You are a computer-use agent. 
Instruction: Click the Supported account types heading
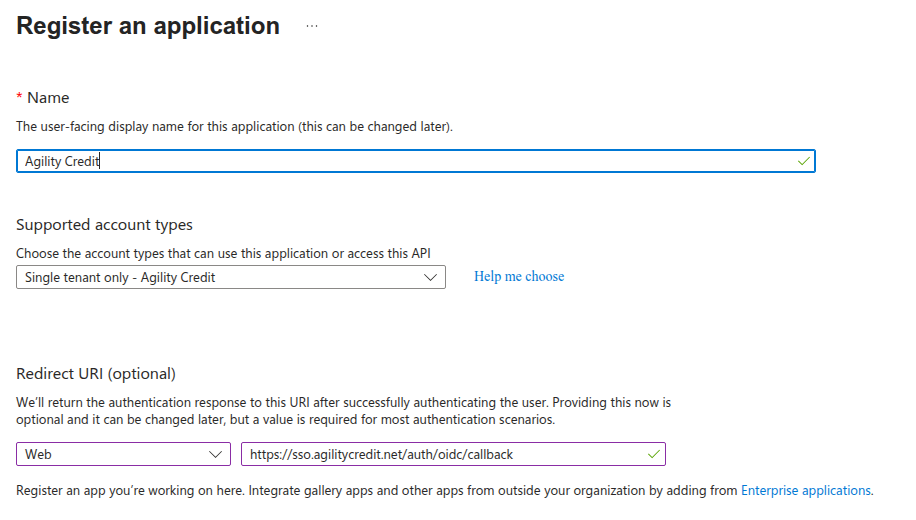104,225
